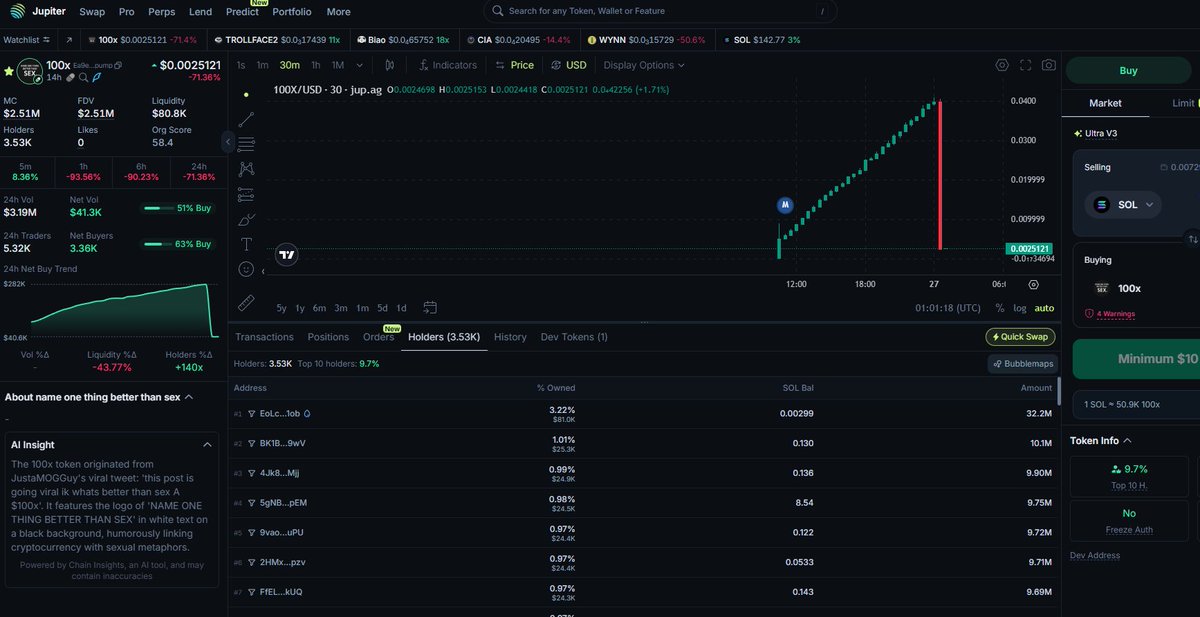Open Bubblemaps from the holders panel
The width and height of the screenshot is (1200, 617).
1022,363
